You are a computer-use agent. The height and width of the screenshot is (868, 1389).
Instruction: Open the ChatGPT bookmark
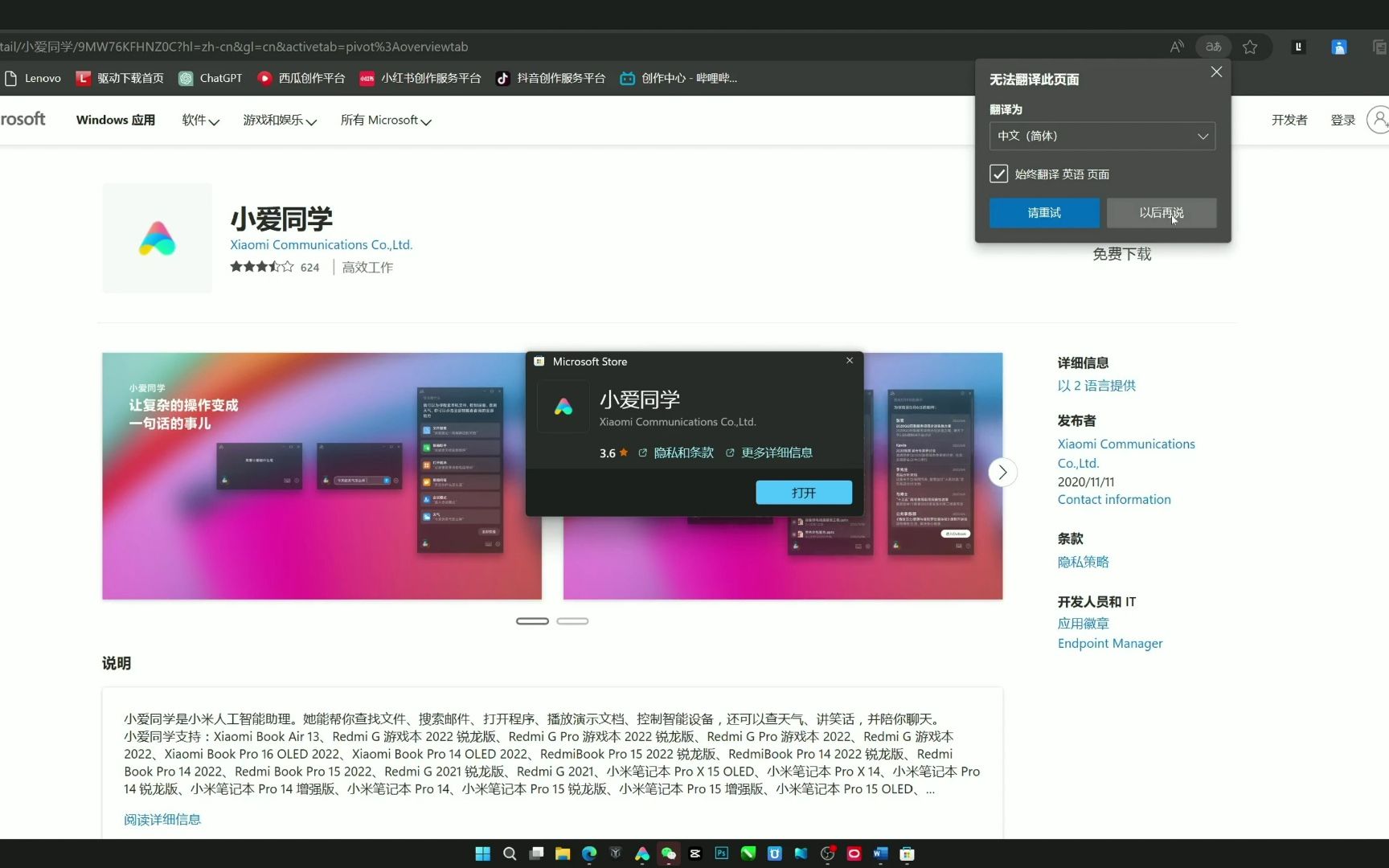tap(211, 78)
